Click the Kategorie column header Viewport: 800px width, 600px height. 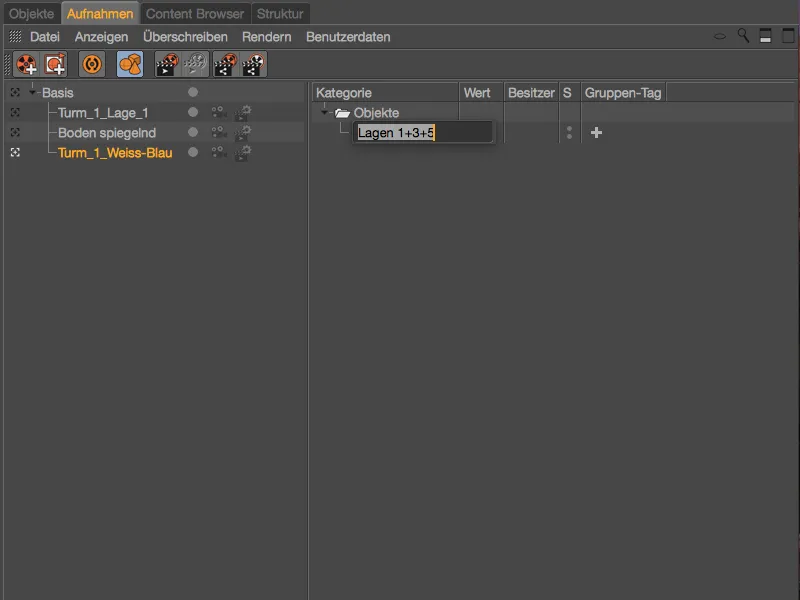click(385, 92)
